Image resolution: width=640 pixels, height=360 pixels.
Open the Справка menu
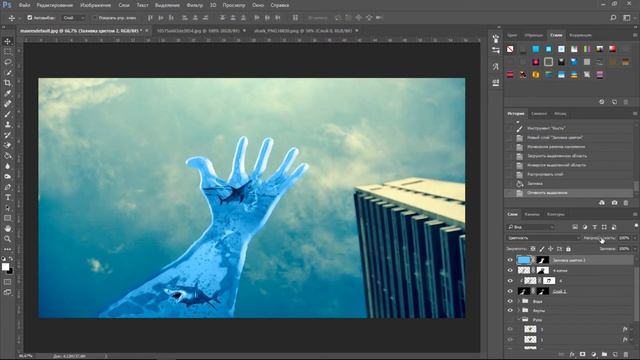point(280,5)
